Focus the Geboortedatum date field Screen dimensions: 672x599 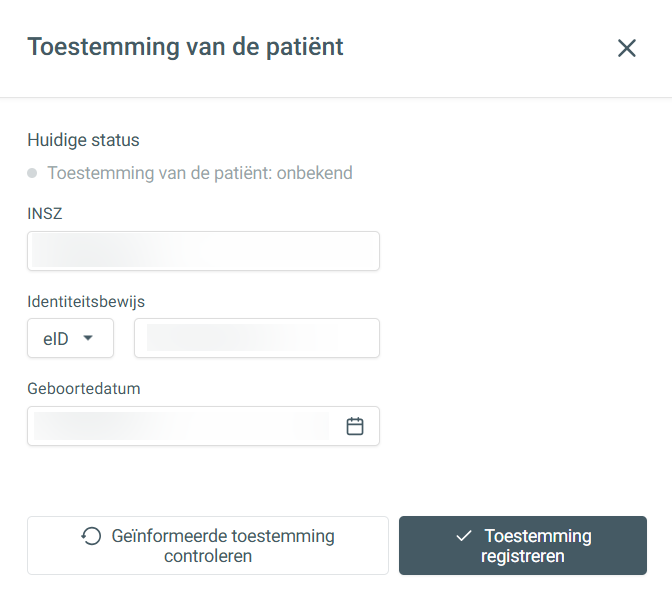click(x=203, y=426)
